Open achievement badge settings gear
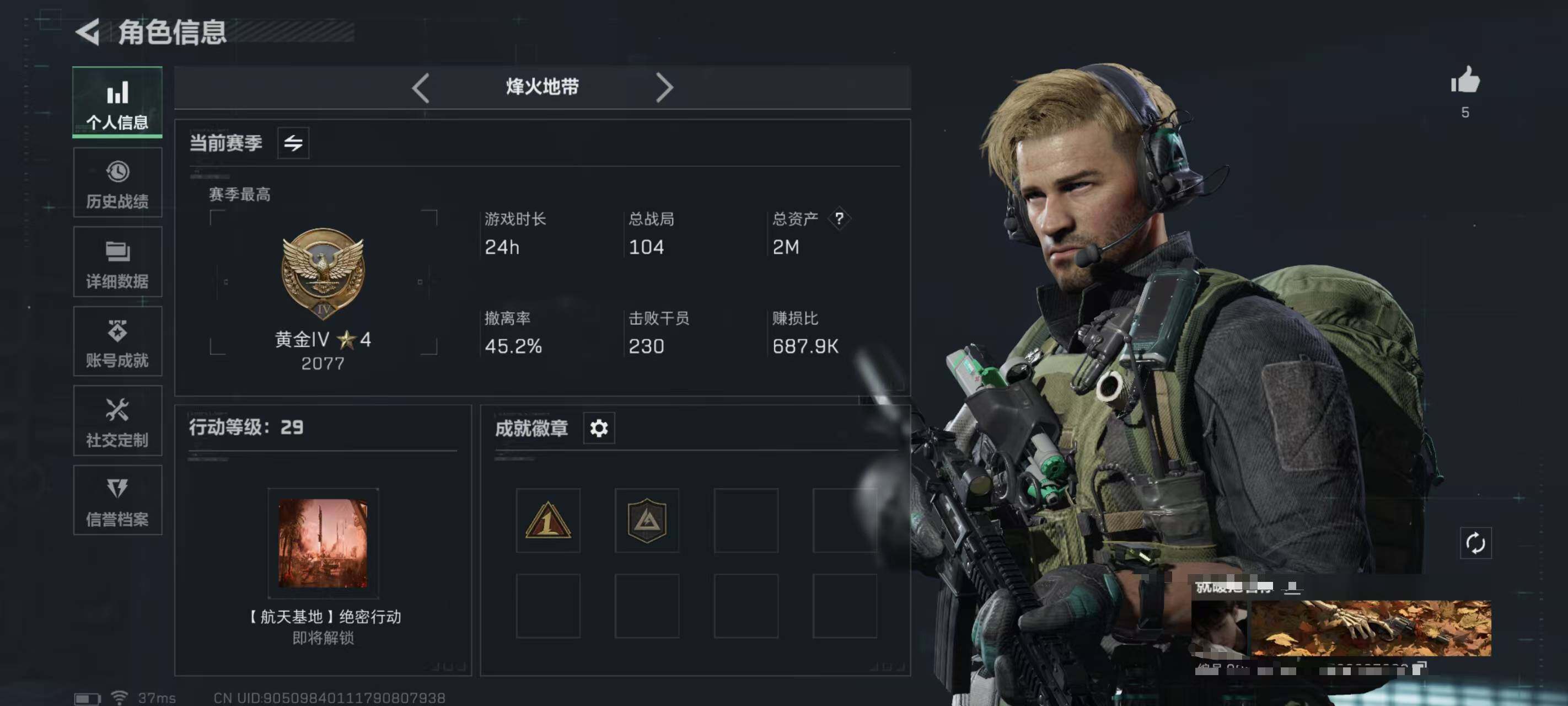1568x706 pixels. (599, 428)
